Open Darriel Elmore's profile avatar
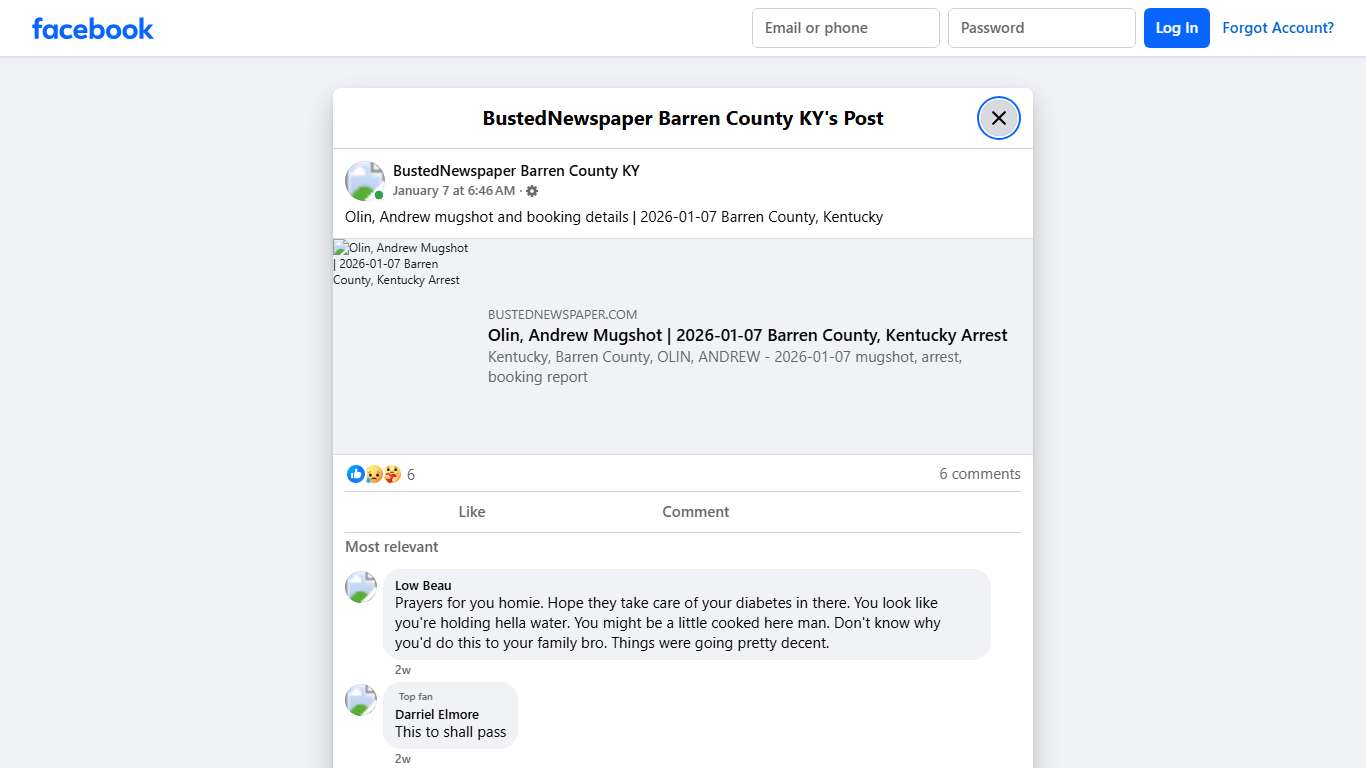Screen dimensions: 1366x768 coord(361,700)
